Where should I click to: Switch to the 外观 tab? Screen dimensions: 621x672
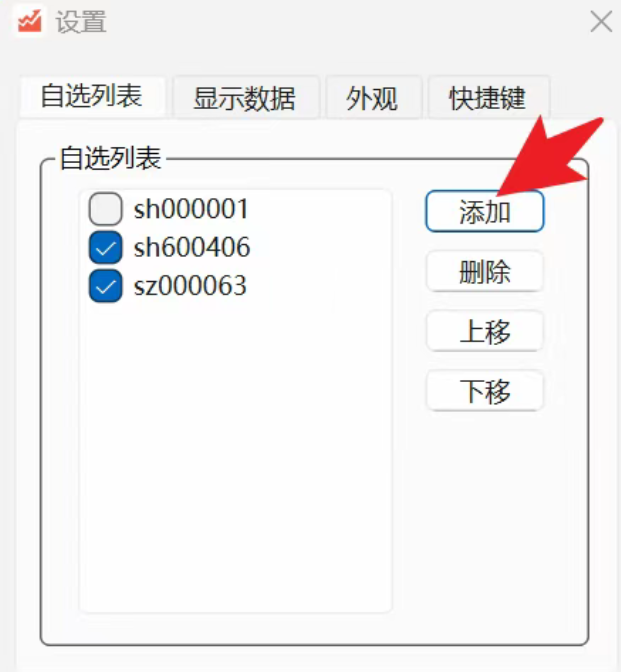(x=372, y=98)
